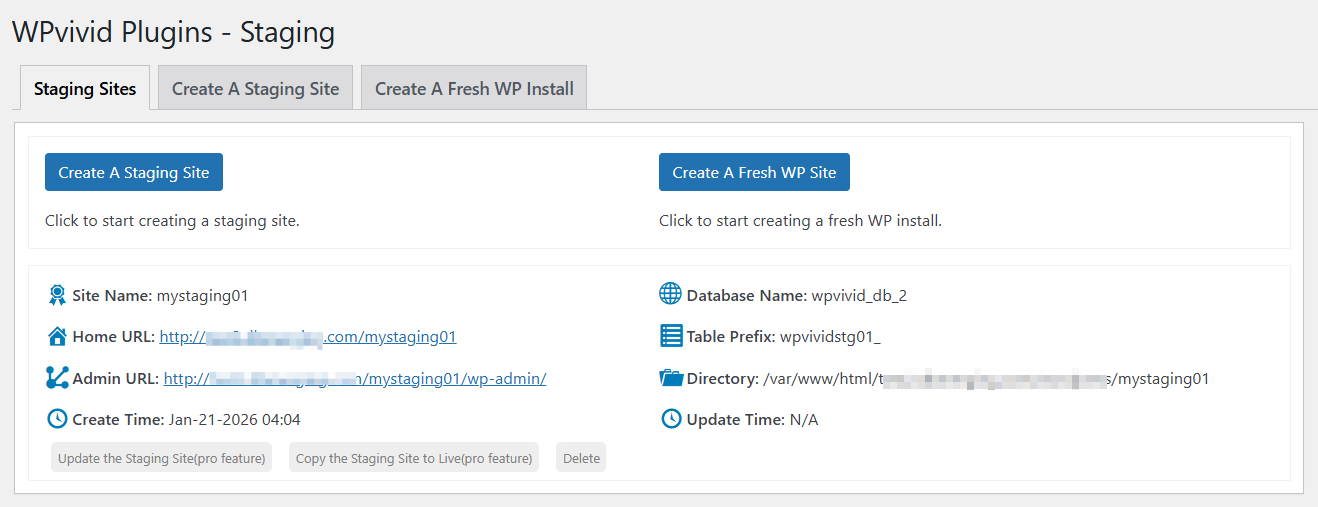Click the Table Prefix list icon
Image resolution: width=1318 pixels, height=507 pixels.
[671, 336]
